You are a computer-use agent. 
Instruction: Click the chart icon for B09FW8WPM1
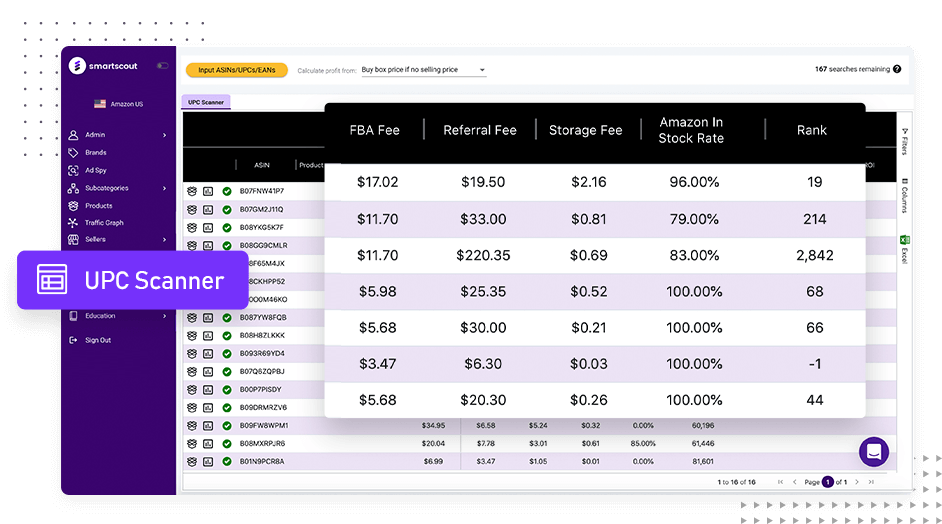[x=208, y=425]
